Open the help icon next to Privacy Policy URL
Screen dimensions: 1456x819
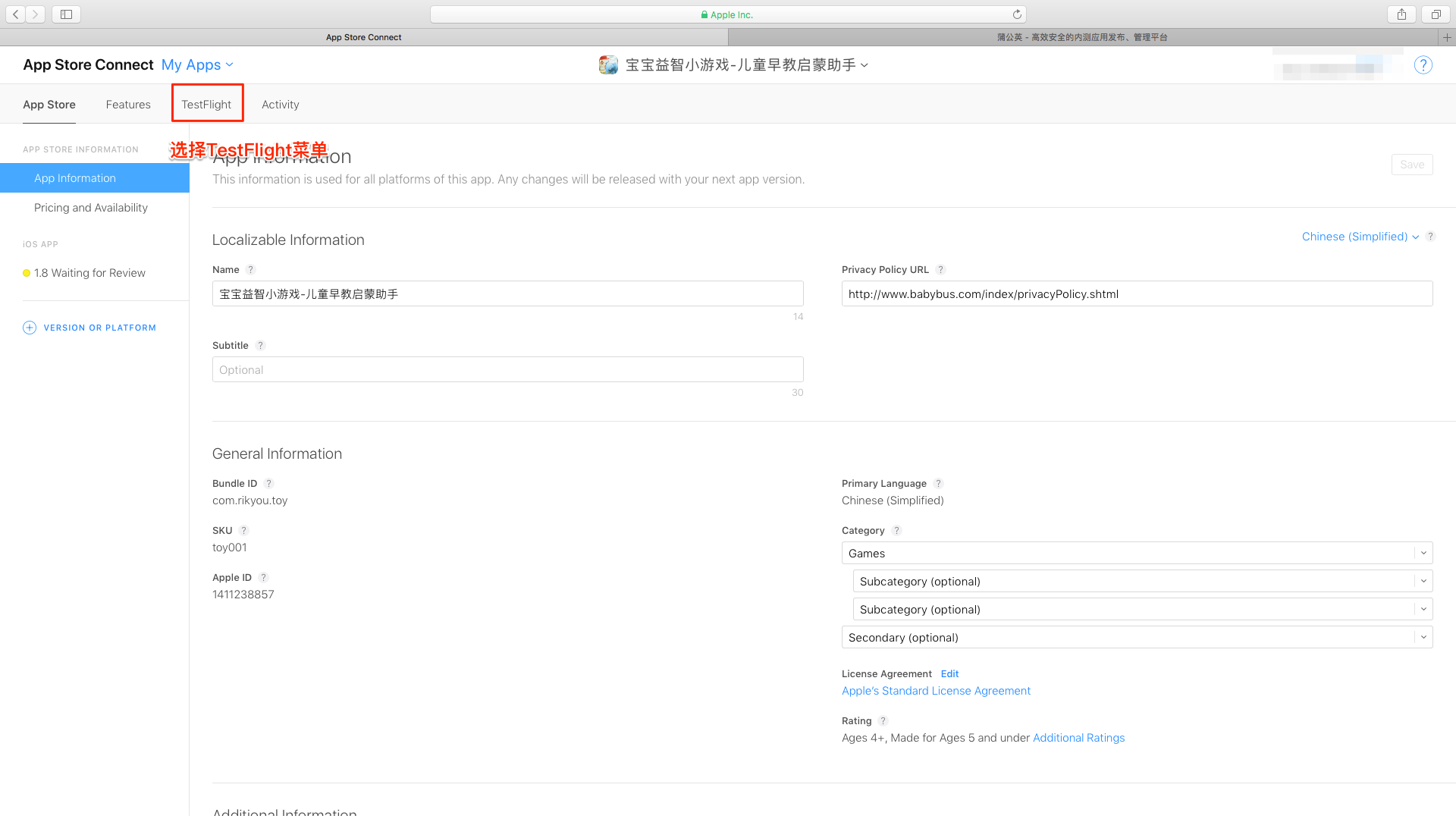click(x=940, y=270)
